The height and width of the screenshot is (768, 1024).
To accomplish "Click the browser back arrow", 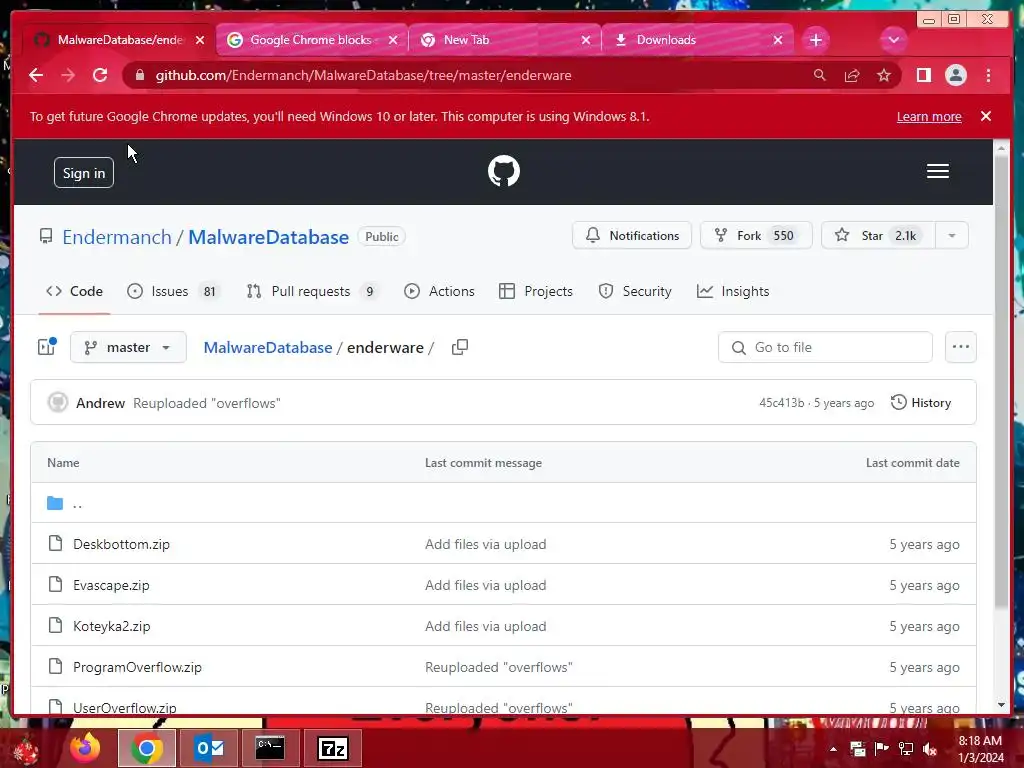I will [x=36, y=75].
